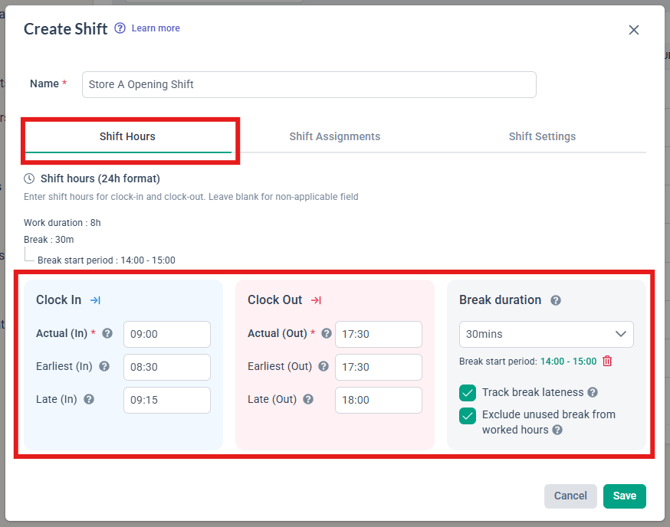Screen dimensions: 670x527
Task: Show help for Actual (Out)
Action: point(326,333)
